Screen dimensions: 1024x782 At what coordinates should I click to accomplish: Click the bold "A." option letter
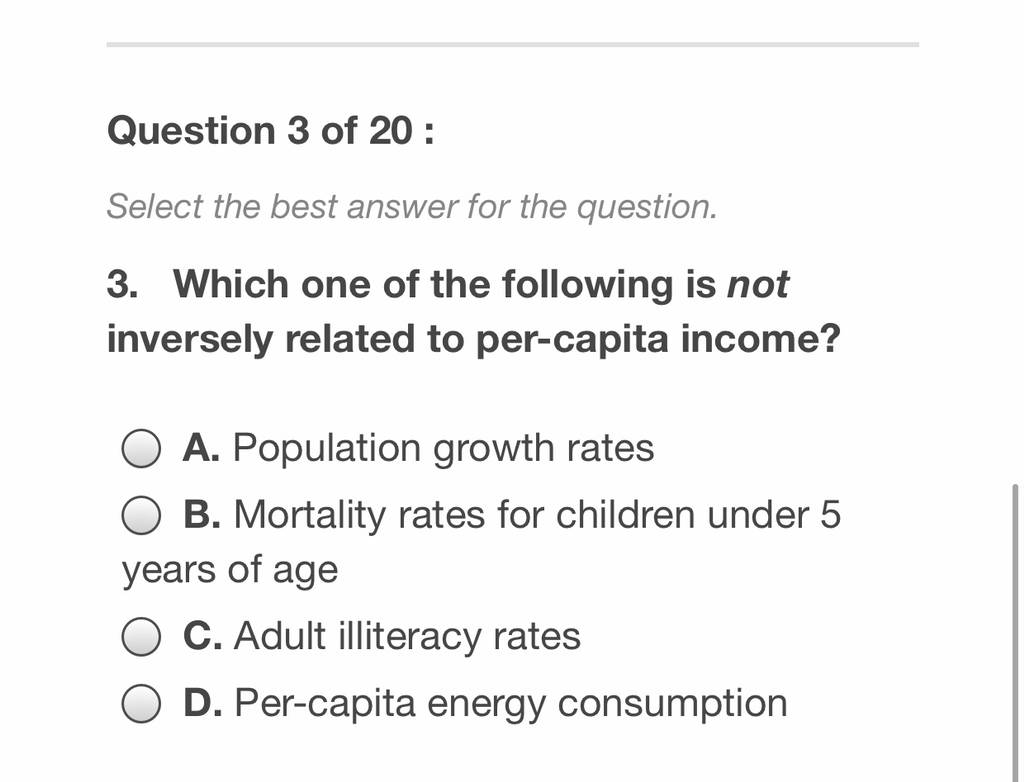click(202, 448)
